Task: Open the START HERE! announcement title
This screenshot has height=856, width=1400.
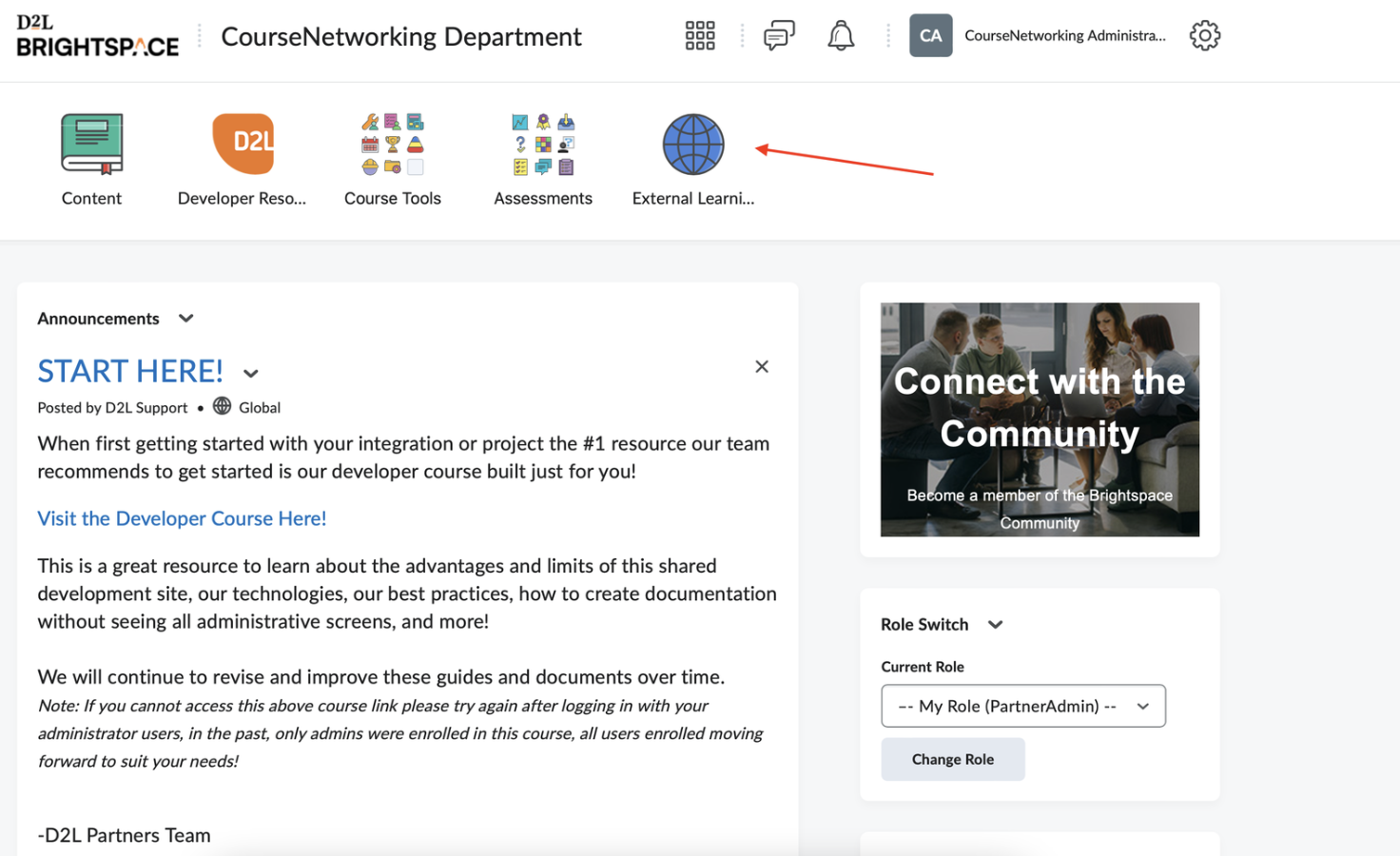Action: [130, 371]
